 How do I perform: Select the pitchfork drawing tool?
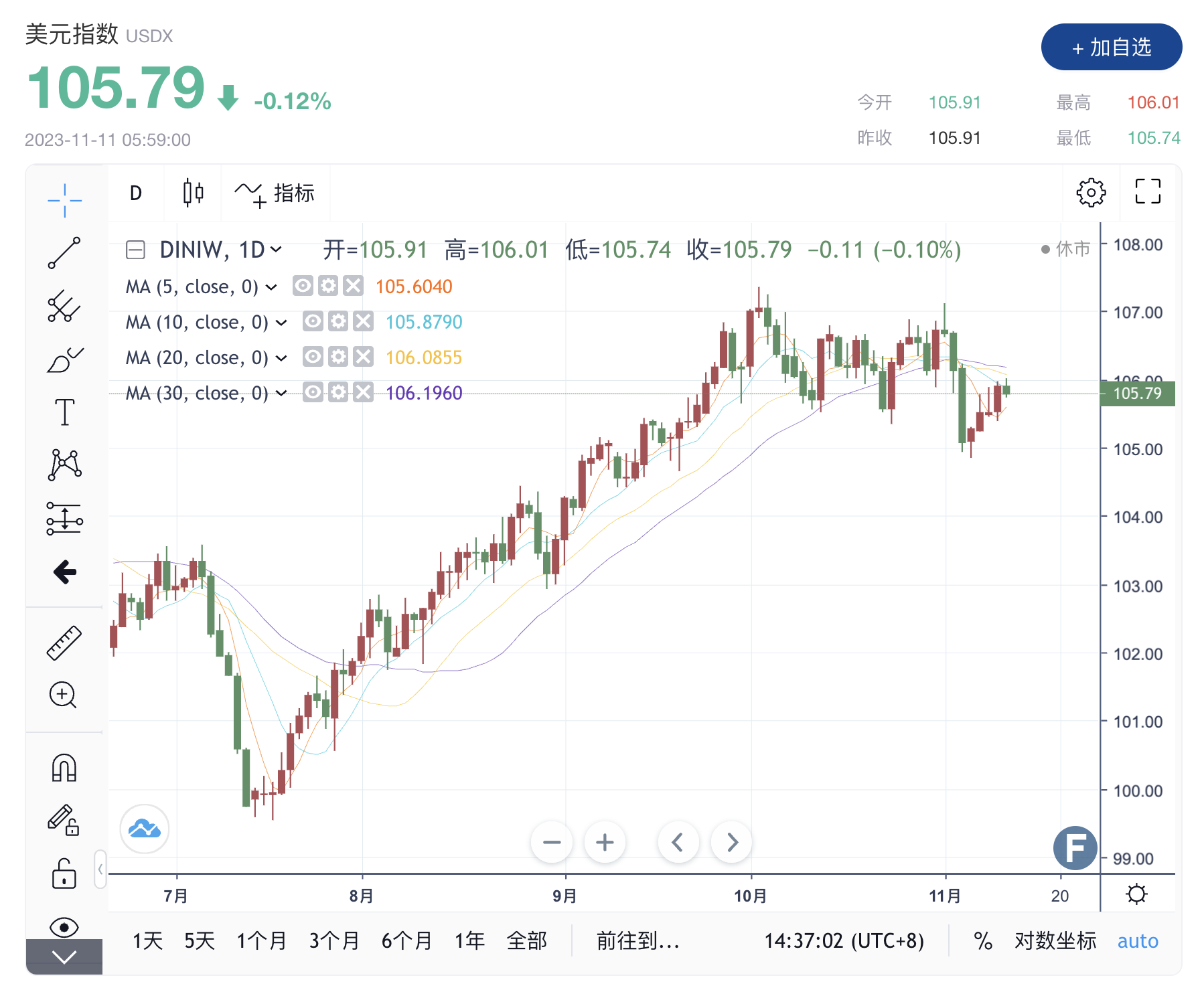tap(64, 307)
